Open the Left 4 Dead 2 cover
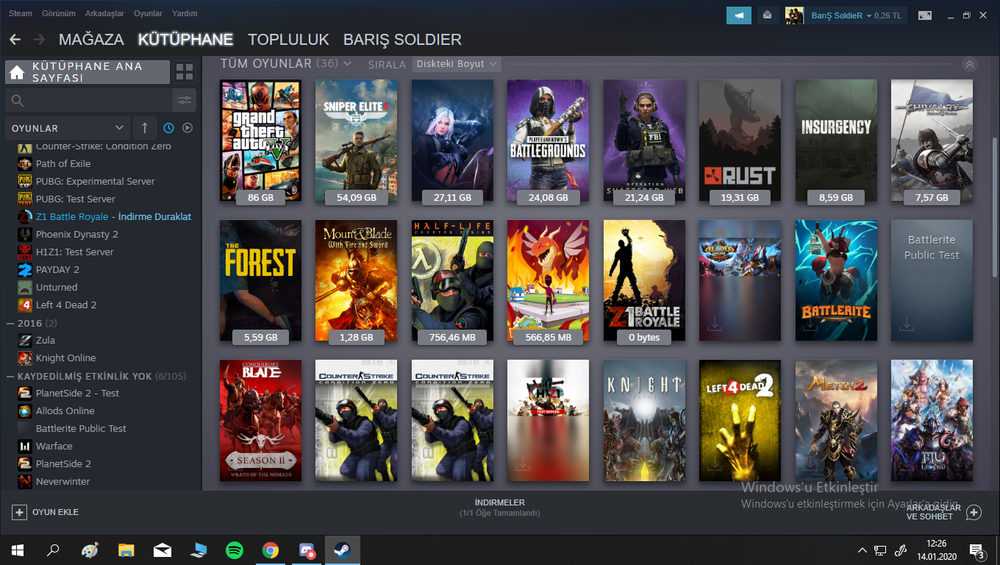This screenshot has height=565, width=1000. [740, 421]
